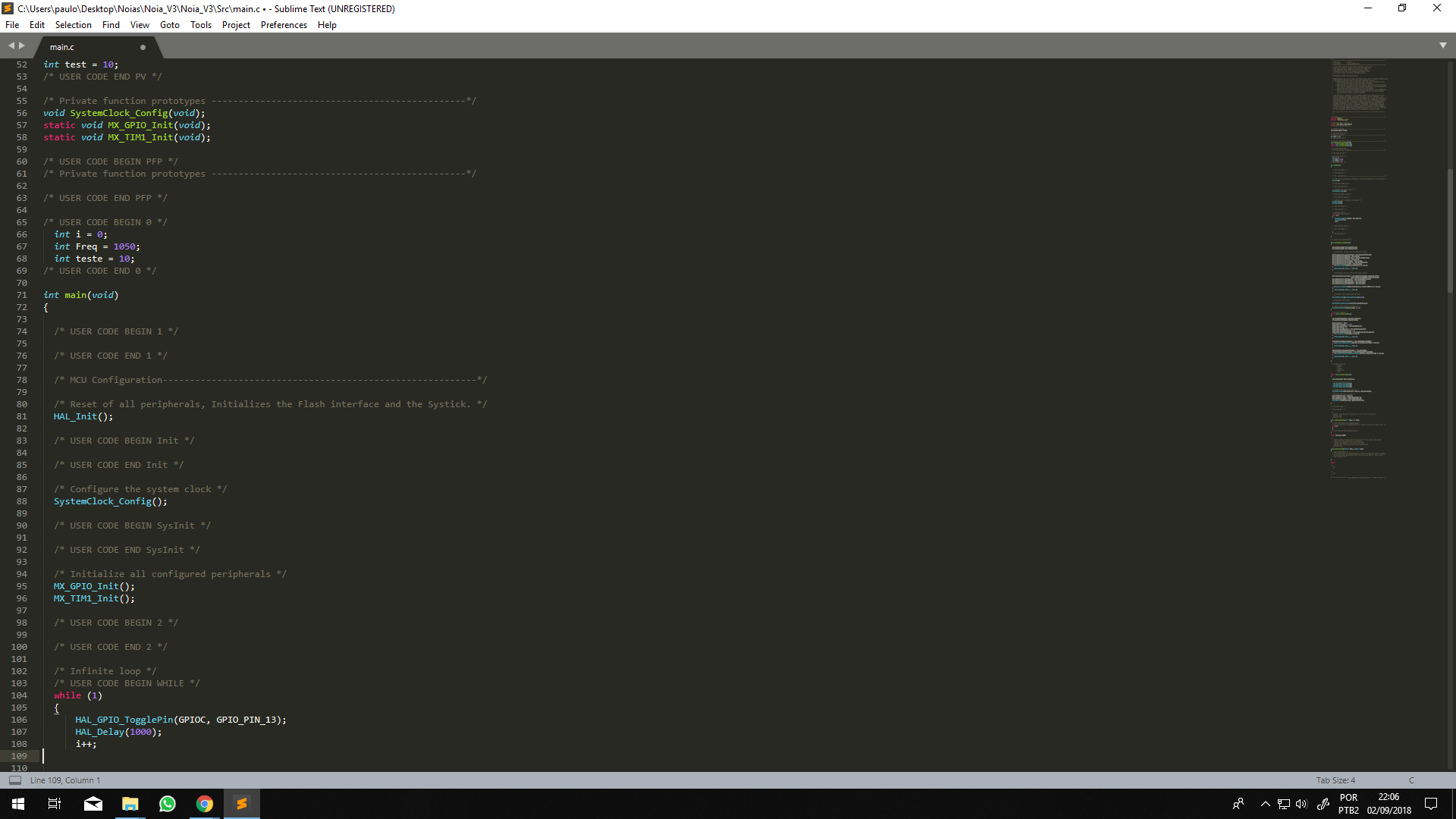Click the tab back arrow icon
1456x819 pixels.
tap(11, 45)
